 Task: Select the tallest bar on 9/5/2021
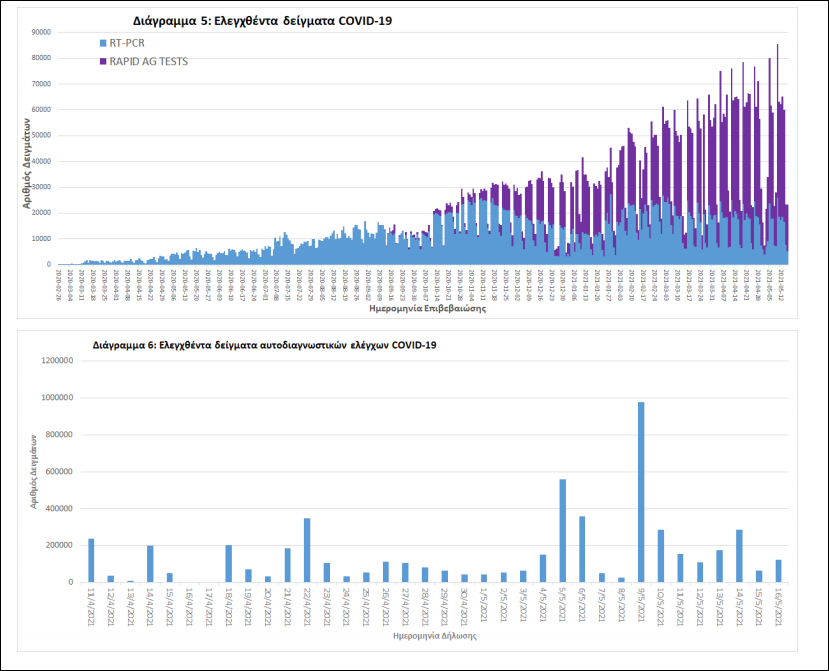click(641, 491)
